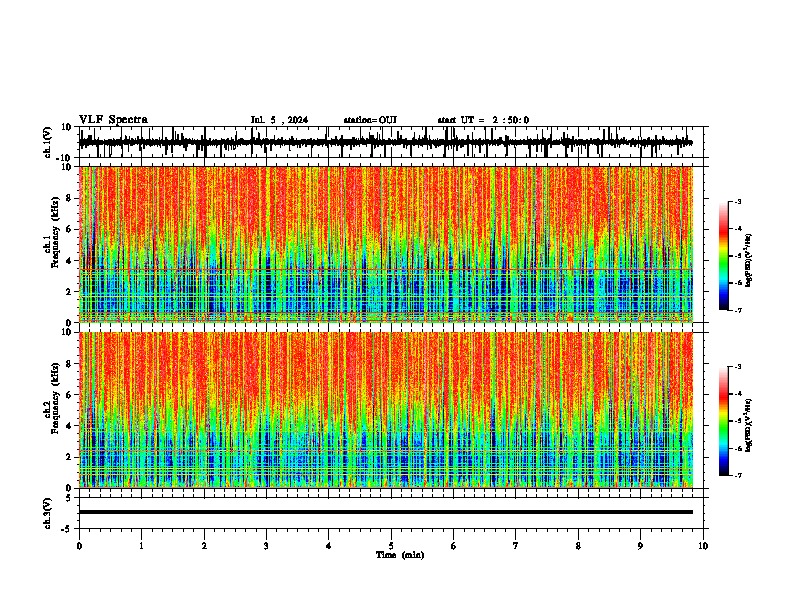792x612 pixels.
Task: Click the ch.2 "Frequency (kHz)" axis label
Action: [x=55, y=398]
